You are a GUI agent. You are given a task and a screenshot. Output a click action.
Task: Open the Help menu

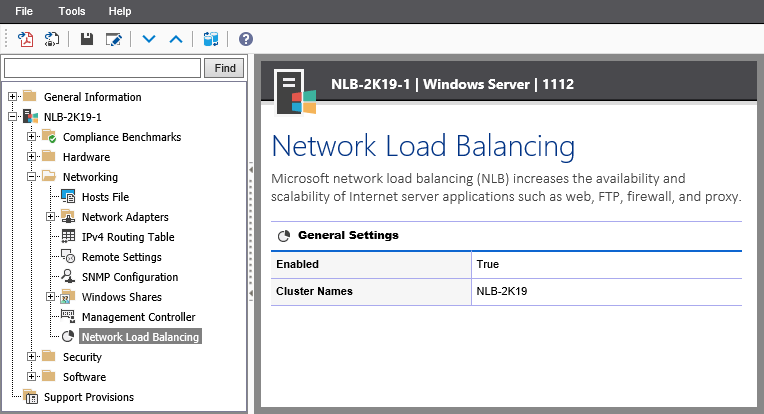pos(120,11)
